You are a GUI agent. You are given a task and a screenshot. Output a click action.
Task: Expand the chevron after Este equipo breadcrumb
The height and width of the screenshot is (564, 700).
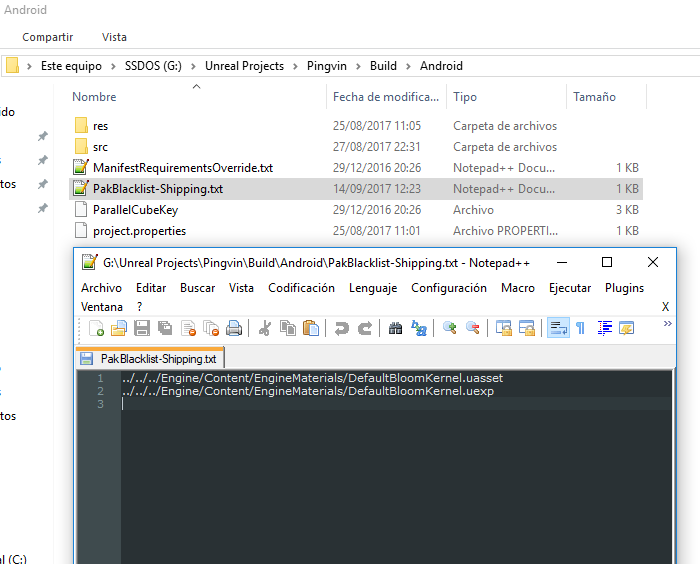point(113,66)
